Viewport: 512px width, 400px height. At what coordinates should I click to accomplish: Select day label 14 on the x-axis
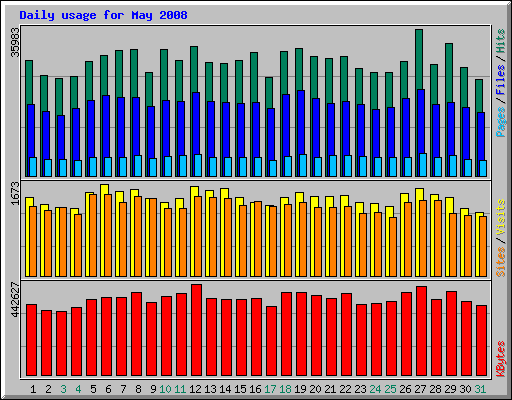click(x=225, y=389)
